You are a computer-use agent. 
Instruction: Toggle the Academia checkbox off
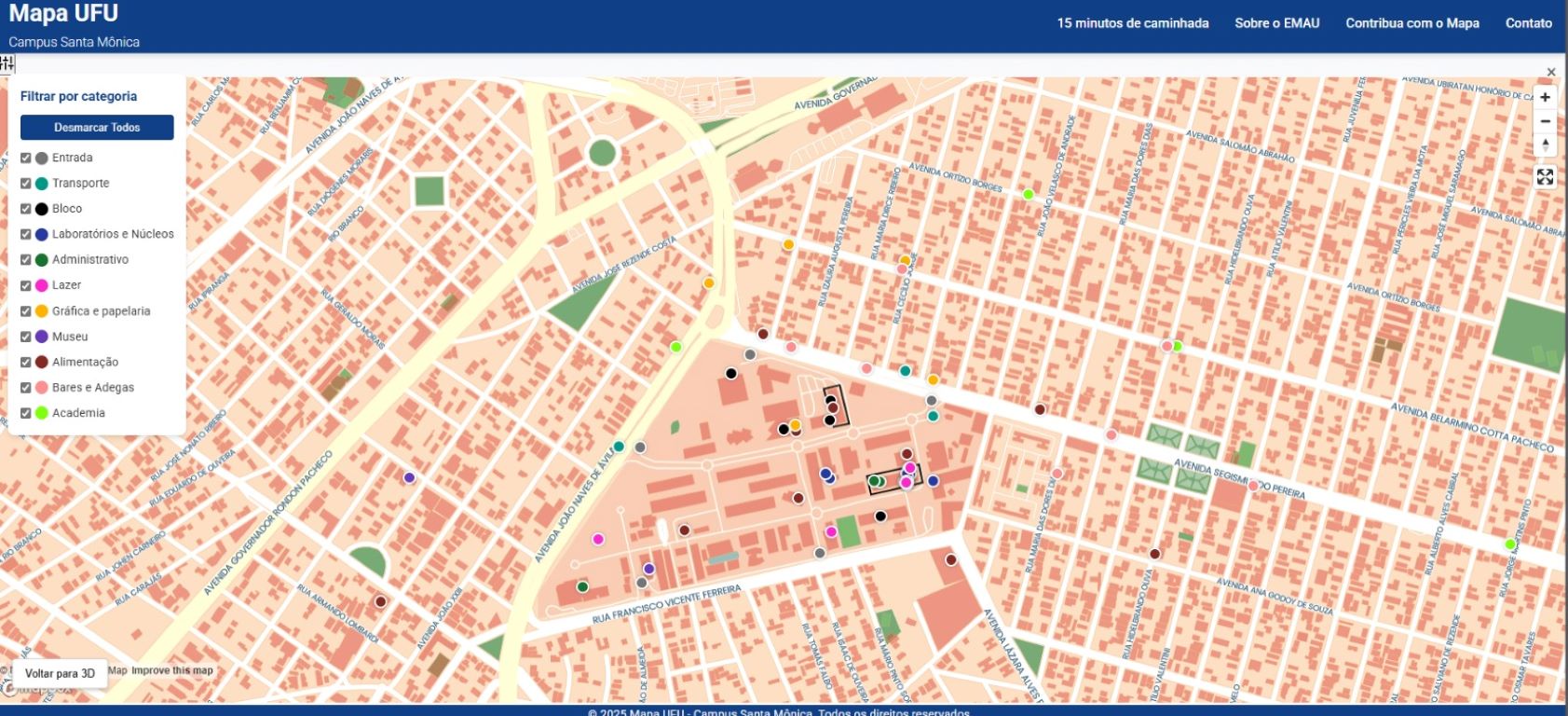pos(26,413)
